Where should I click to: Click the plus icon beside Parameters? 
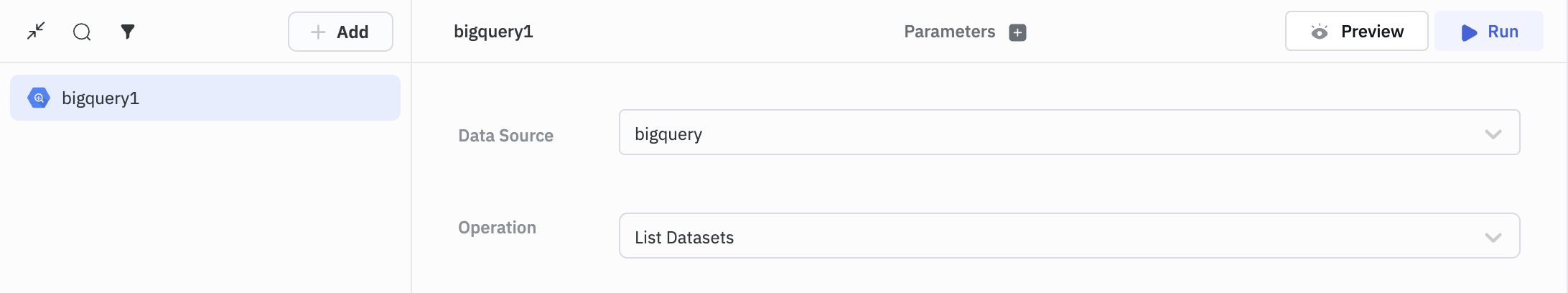[1017, 32]
